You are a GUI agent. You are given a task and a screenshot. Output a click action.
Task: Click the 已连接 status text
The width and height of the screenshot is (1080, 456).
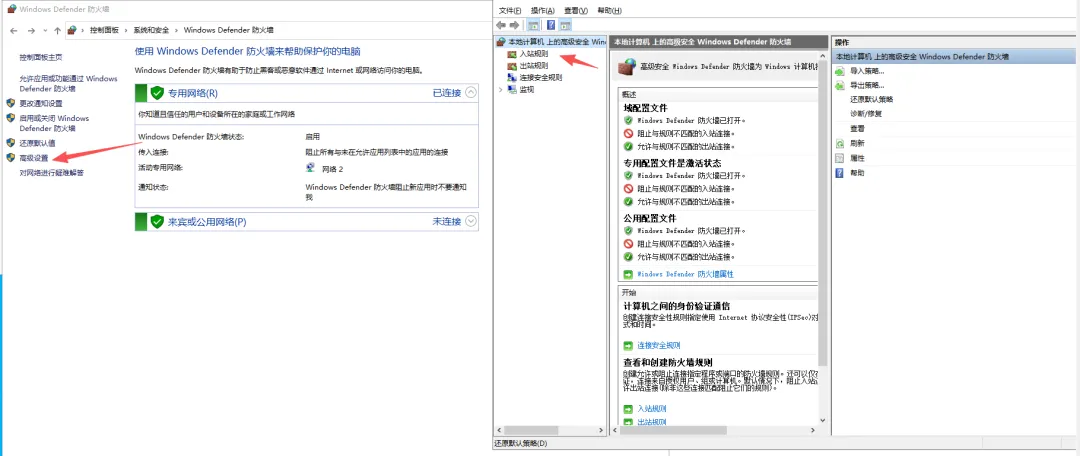[446, 92]
